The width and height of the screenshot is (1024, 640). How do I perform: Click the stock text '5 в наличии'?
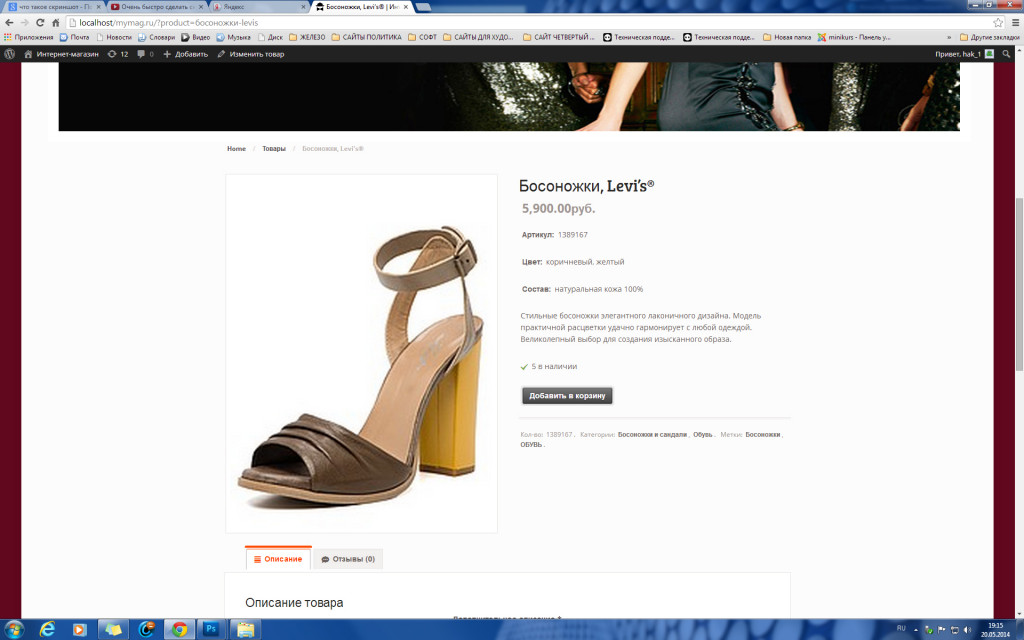coord(554,366)
